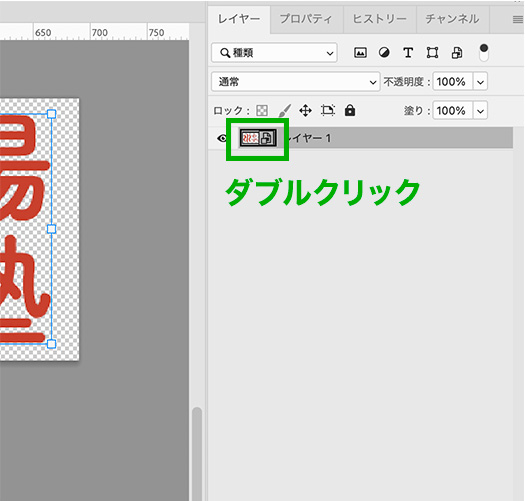The width and height of the screenshot is (525, 501).
Task: Lock layer position move icon
Action: (x=305, y=111)
